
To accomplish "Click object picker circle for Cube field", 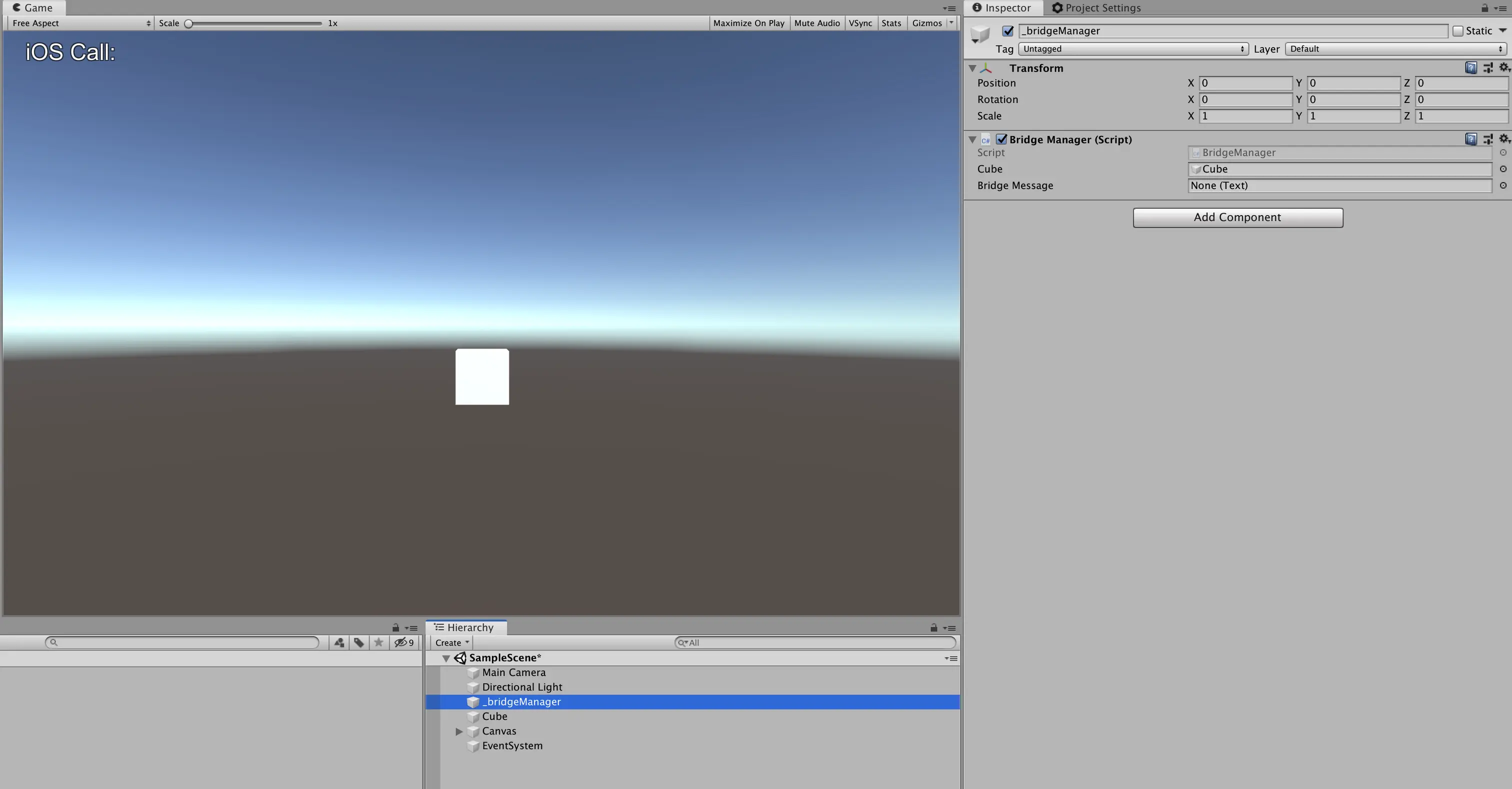I will coord(1503,169).
